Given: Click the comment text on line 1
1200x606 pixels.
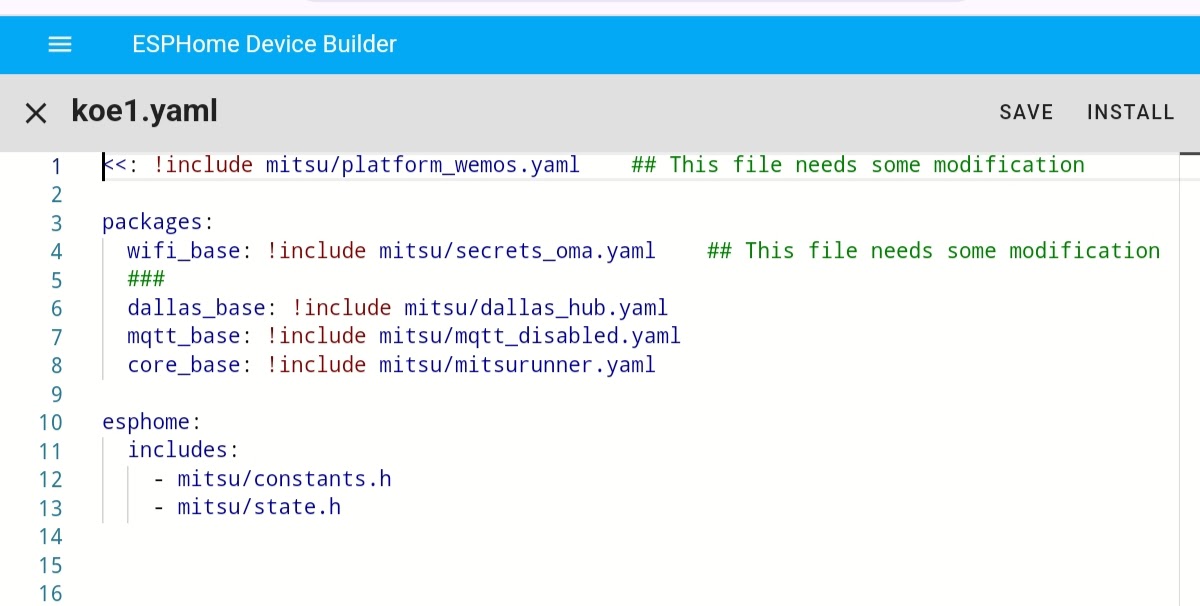Looking at the screenshot, I should coord(858,165).
